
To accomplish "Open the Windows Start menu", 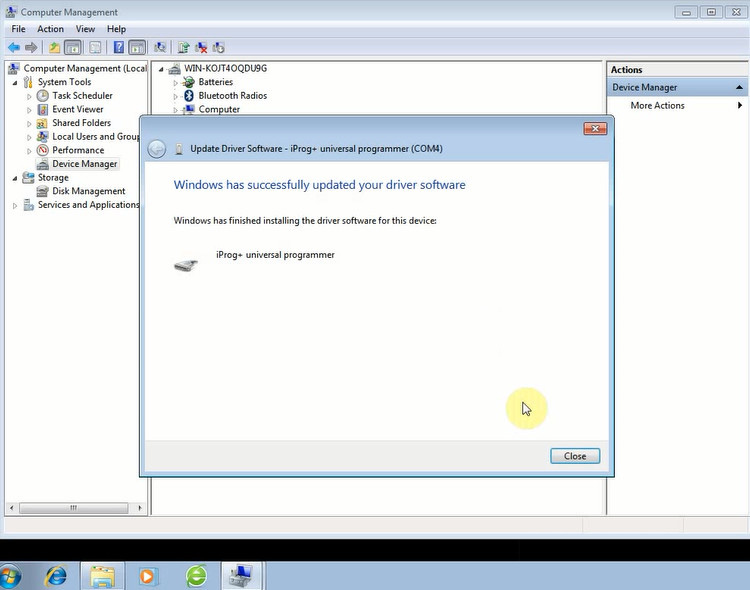I will point(10,576).
